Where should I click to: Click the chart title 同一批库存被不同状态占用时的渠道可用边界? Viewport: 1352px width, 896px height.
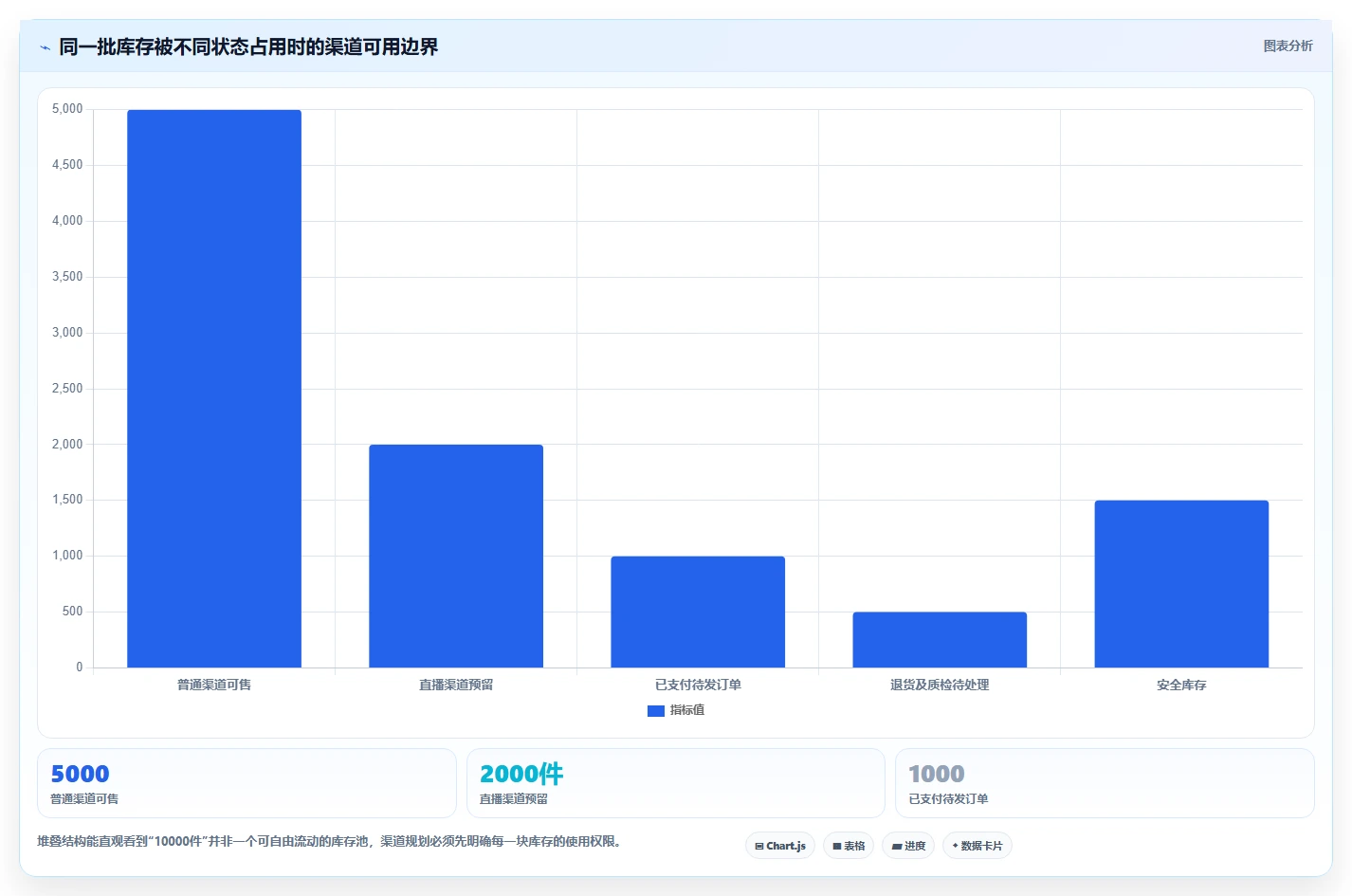[248, 47]
